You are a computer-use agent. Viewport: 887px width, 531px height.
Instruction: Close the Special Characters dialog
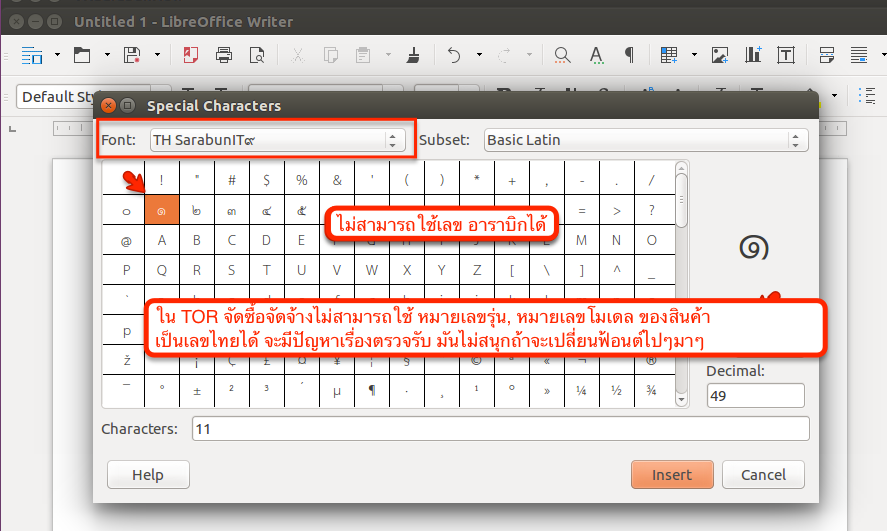pyautogui.click(x=109, y=105)
